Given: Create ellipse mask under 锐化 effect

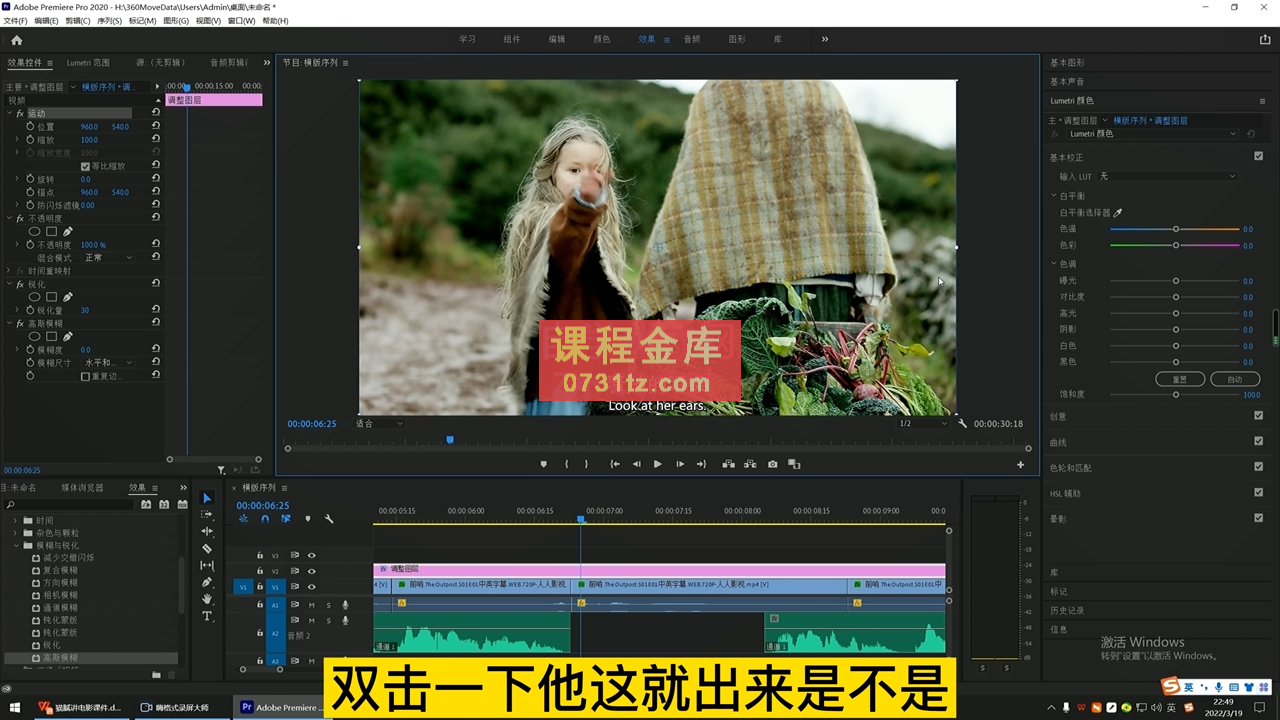Looking at the screenshot, I should (35, 297).
